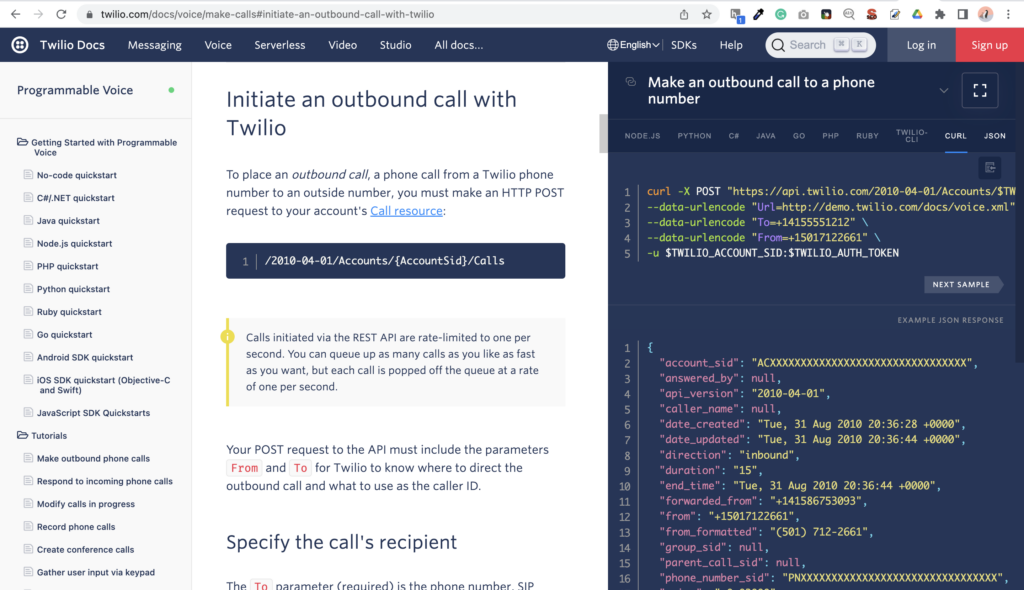This screenshot has width=1024, height=590.
Task: Switch to the PYTHON code tab
Action: coord(694,135)
